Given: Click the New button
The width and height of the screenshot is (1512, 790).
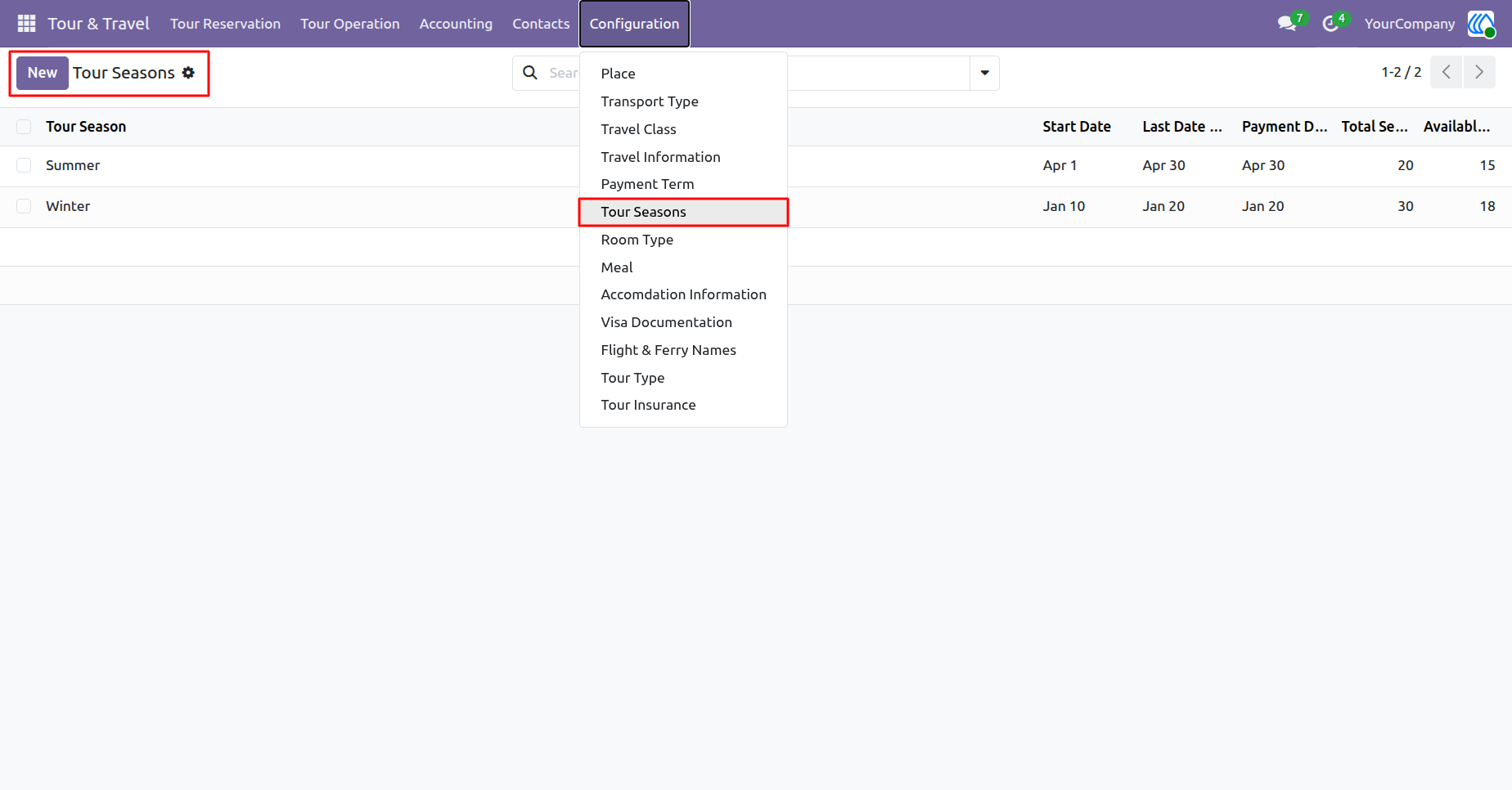Looking at the screenshot, I should (x=43, y=73).
